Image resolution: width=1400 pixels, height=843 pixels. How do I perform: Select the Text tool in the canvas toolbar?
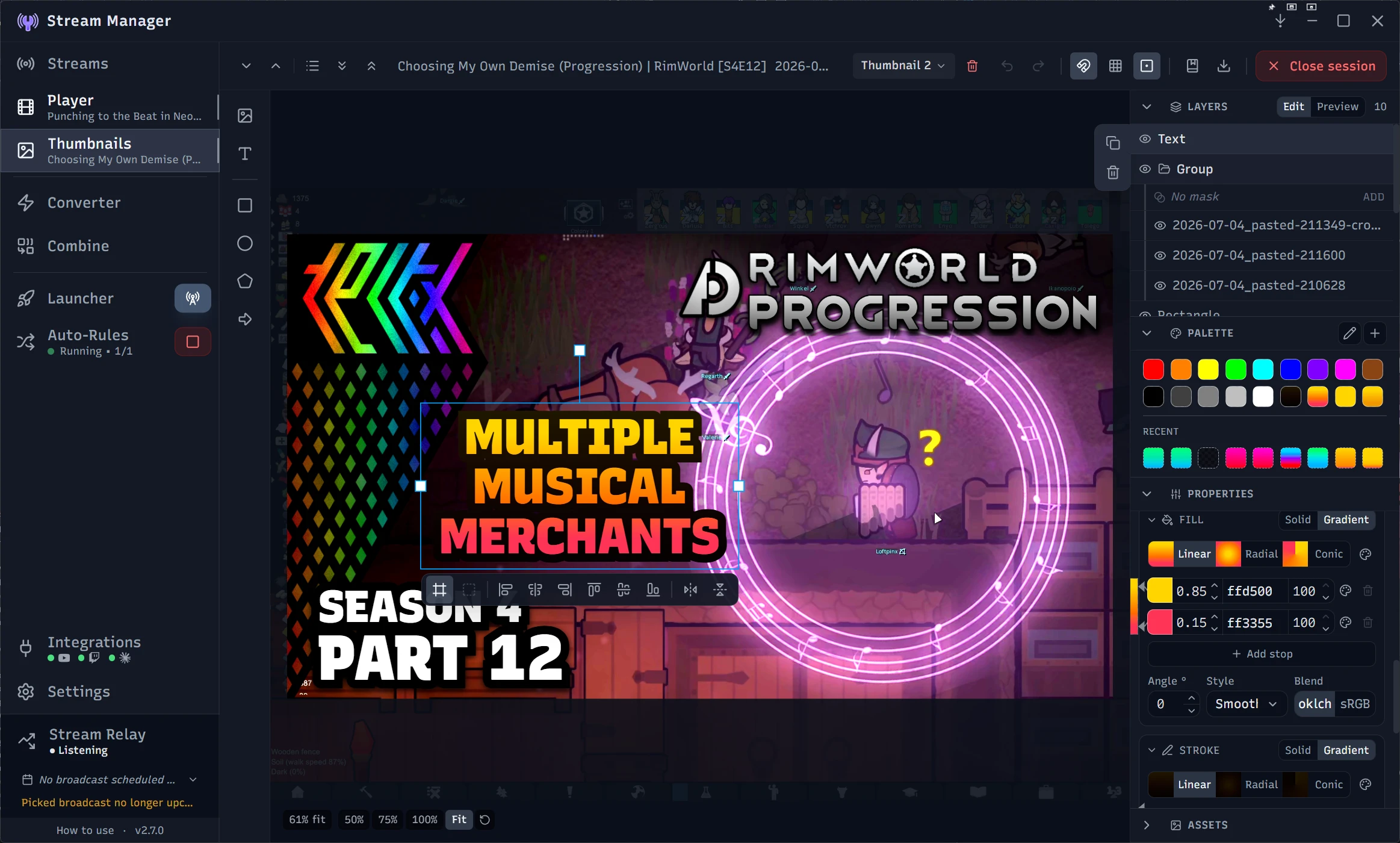[x=245, y=154]
